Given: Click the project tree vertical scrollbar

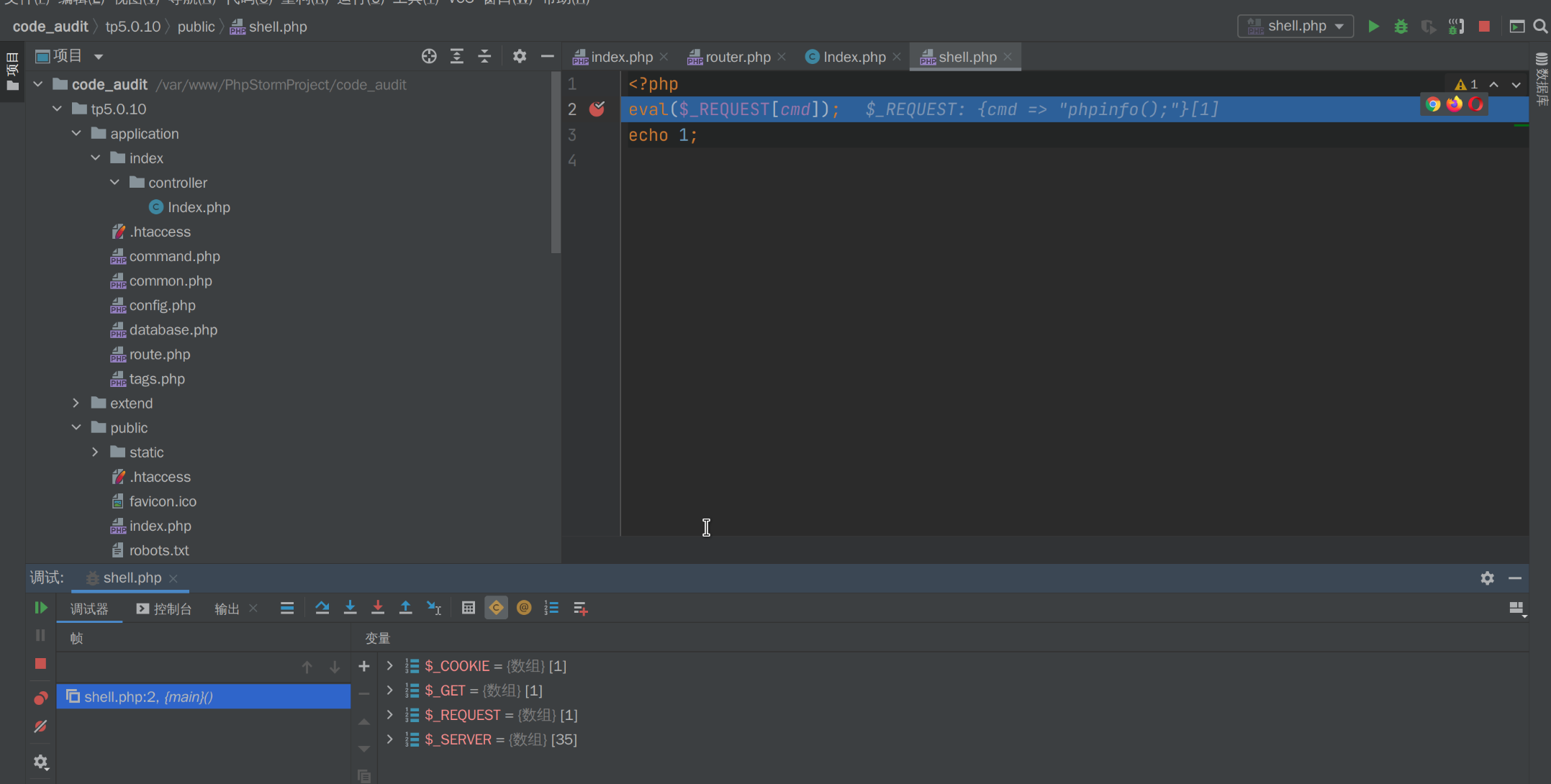Looking at the screenshot, I should pyautogui.click(x=555, y=165).
